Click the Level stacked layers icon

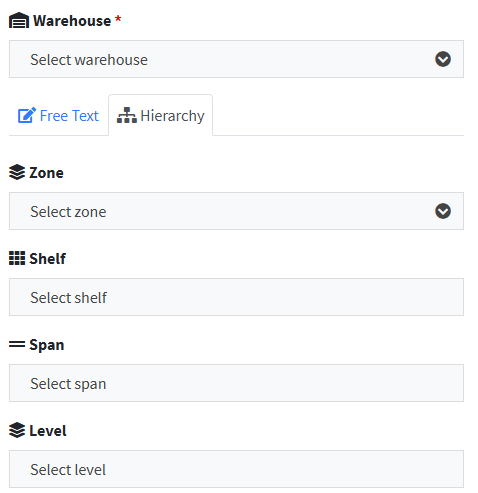click(17, 430)
